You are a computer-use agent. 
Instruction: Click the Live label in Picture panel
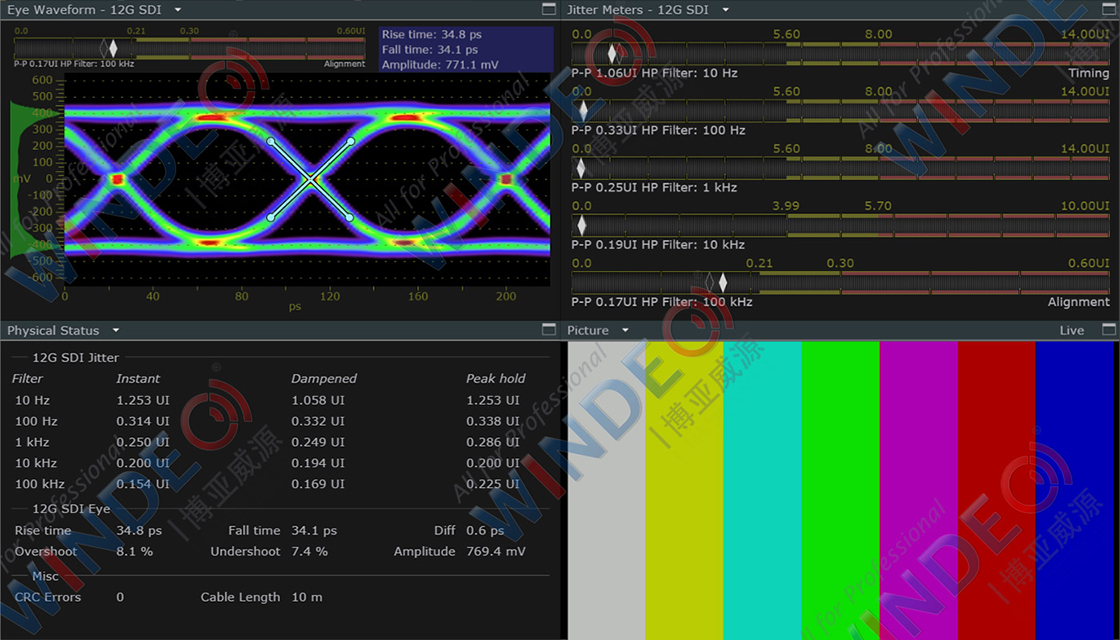[1071, 330]
